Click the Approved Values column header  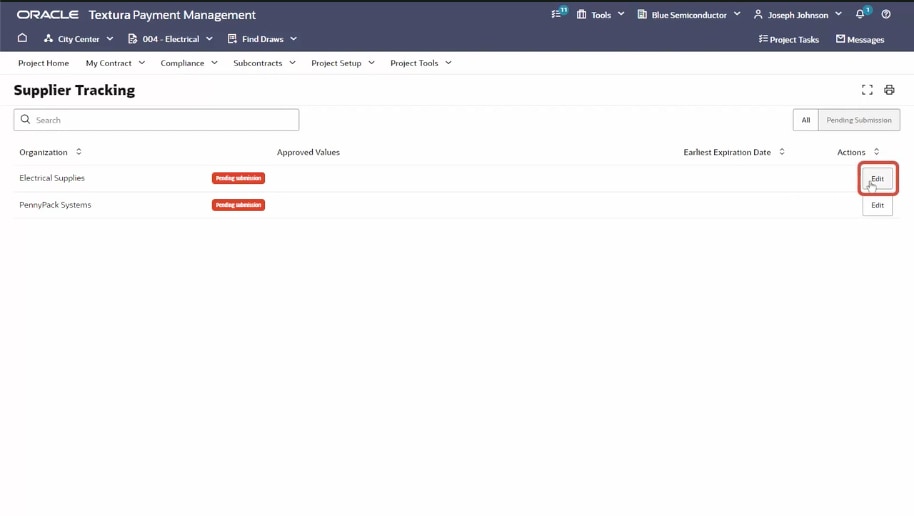(308, 152)
